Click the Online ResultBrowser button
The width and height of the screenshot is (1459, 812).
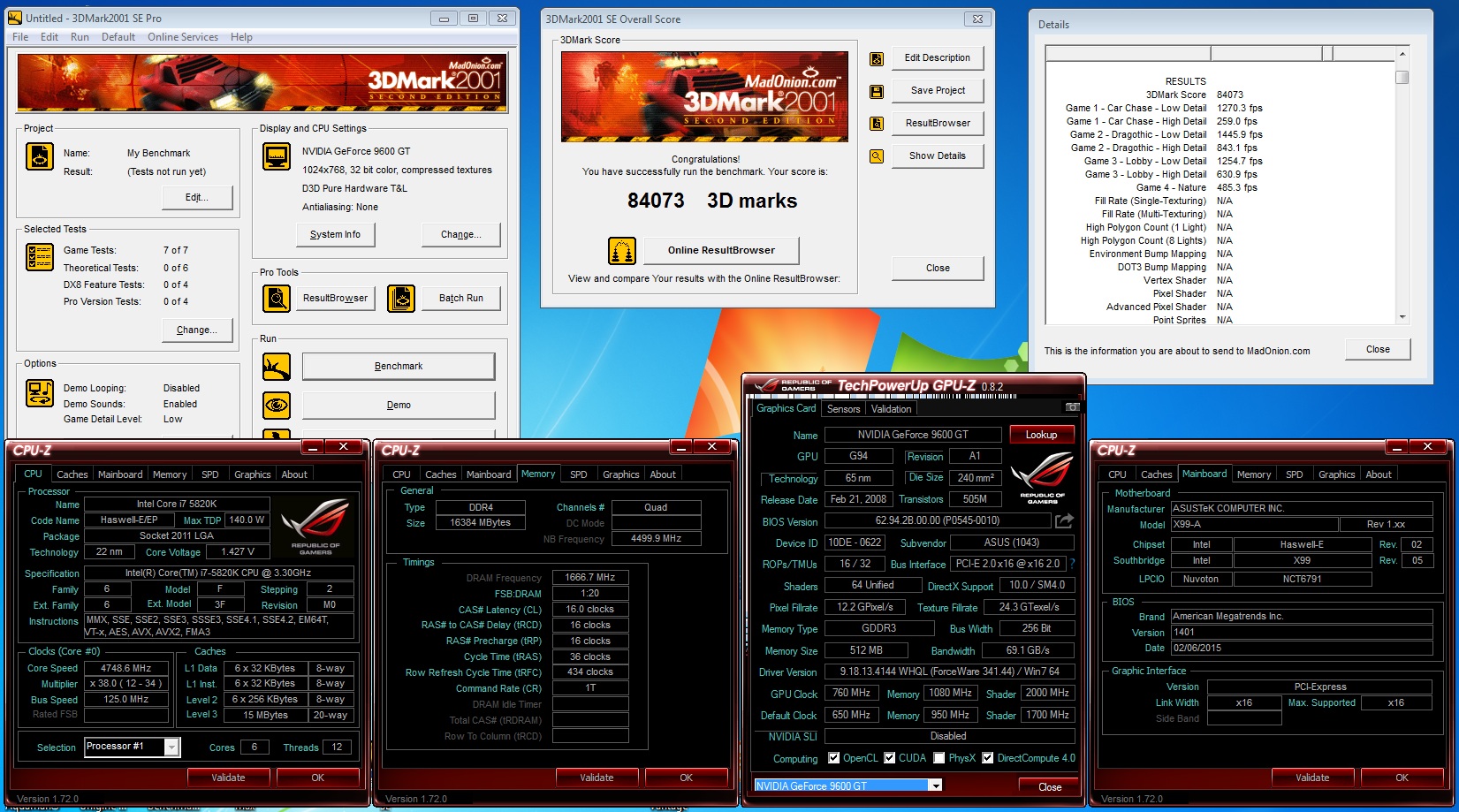pos(721,250)
